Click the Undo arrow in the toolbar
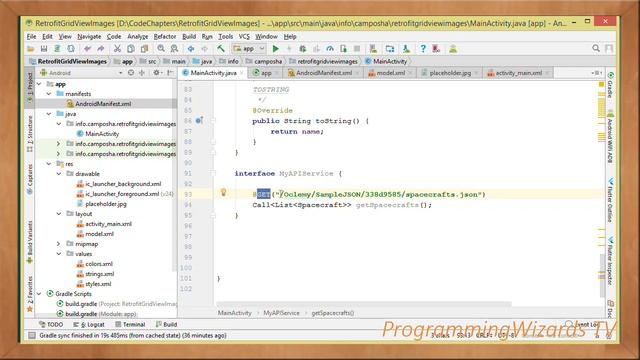 [x=87, y=49]
